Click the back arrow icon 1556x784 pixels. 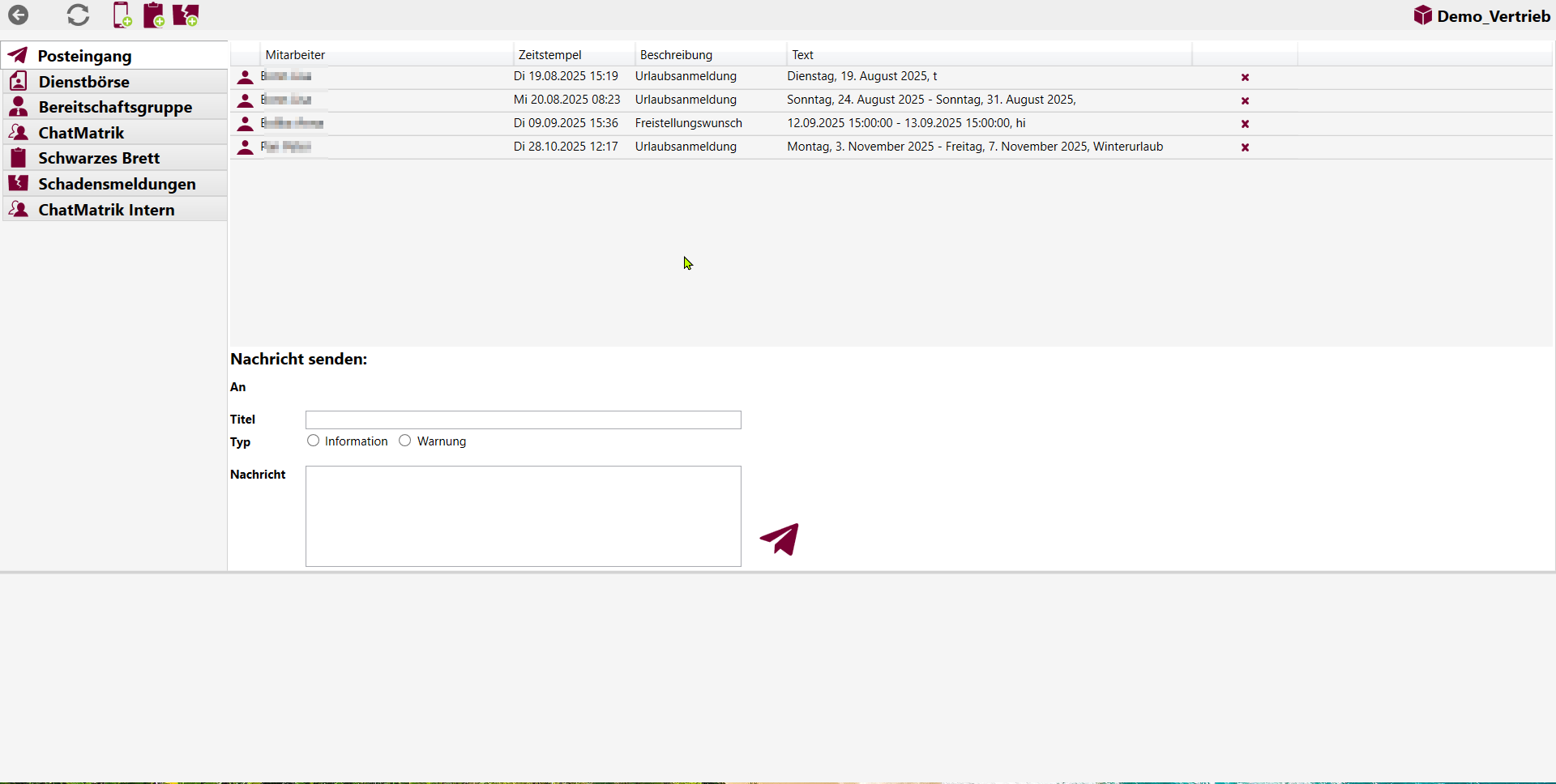(x=18, y=15)
